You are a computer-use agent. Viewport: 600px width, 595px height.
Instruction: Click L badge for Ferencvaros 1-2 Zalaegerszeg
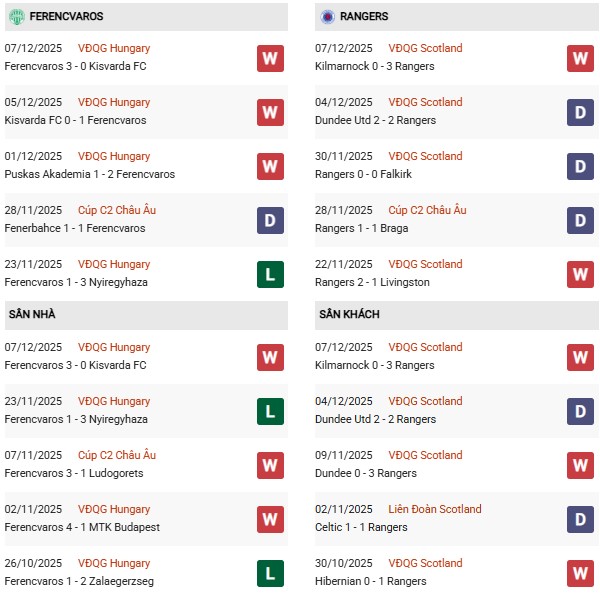pyautogui.click(x=270, y=573)
